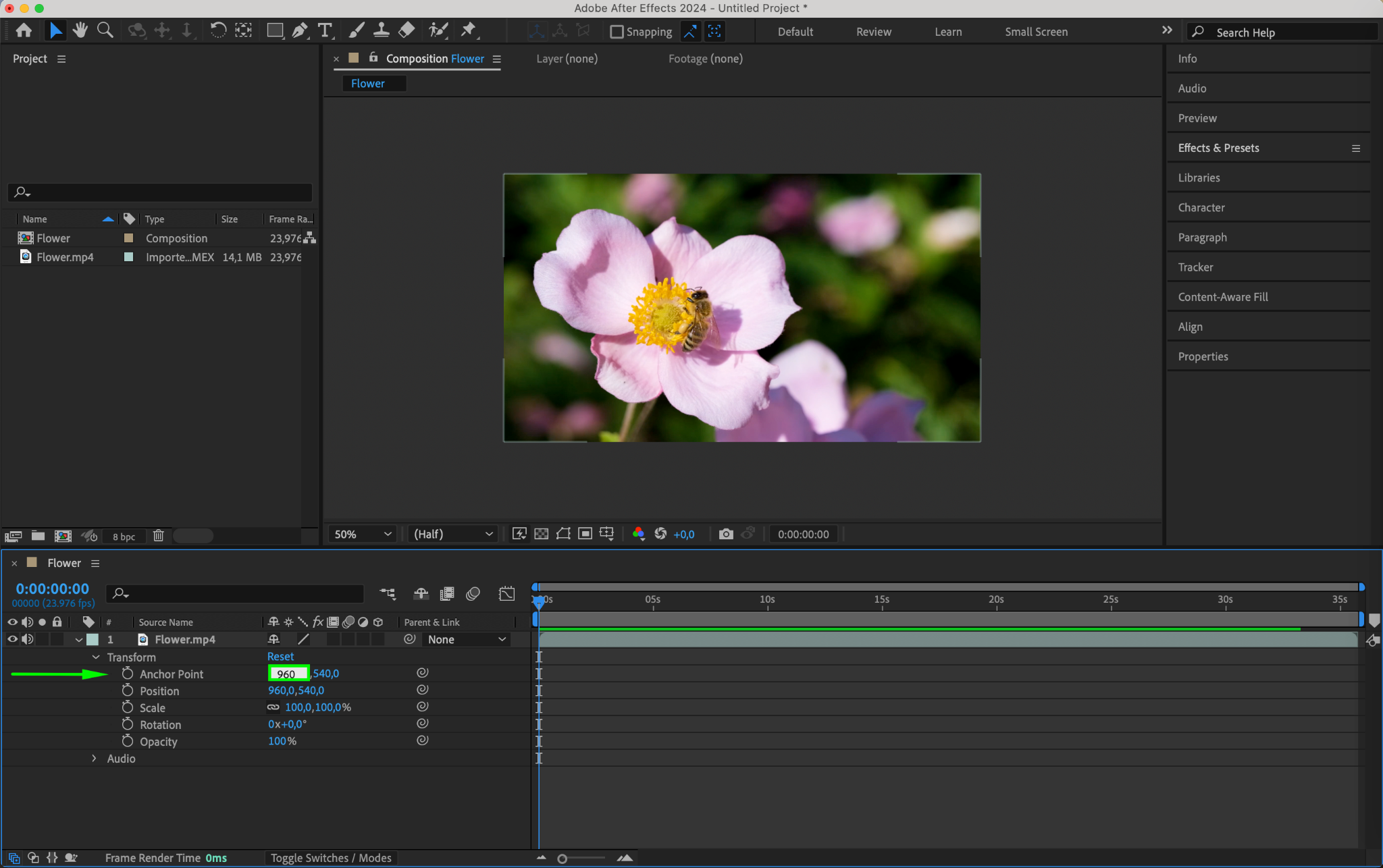The width and height of the screenshot is (1383, 868).
Task: Click Toggle Switches / Modes button
Action: [331, 858]
